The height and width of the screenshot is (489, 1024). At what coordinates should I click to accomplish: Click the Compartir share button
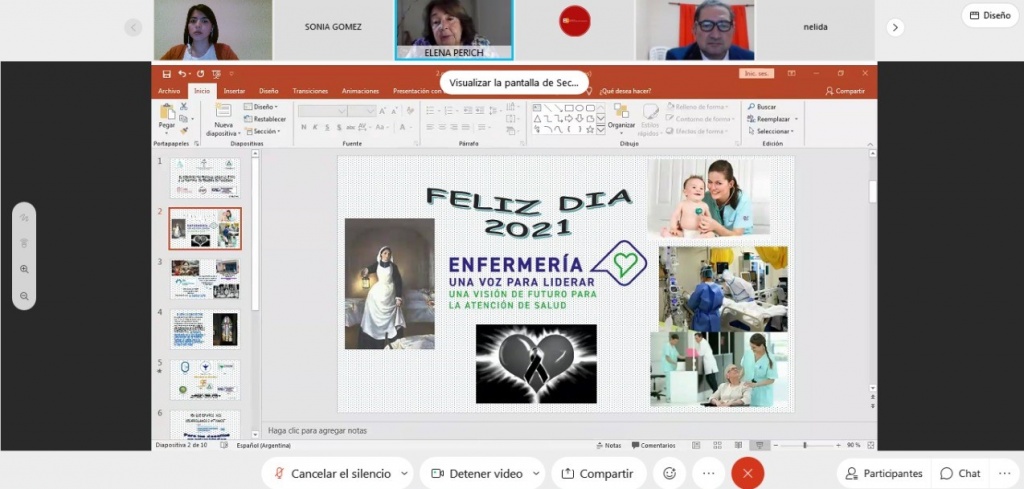click(x=599, y=473)
